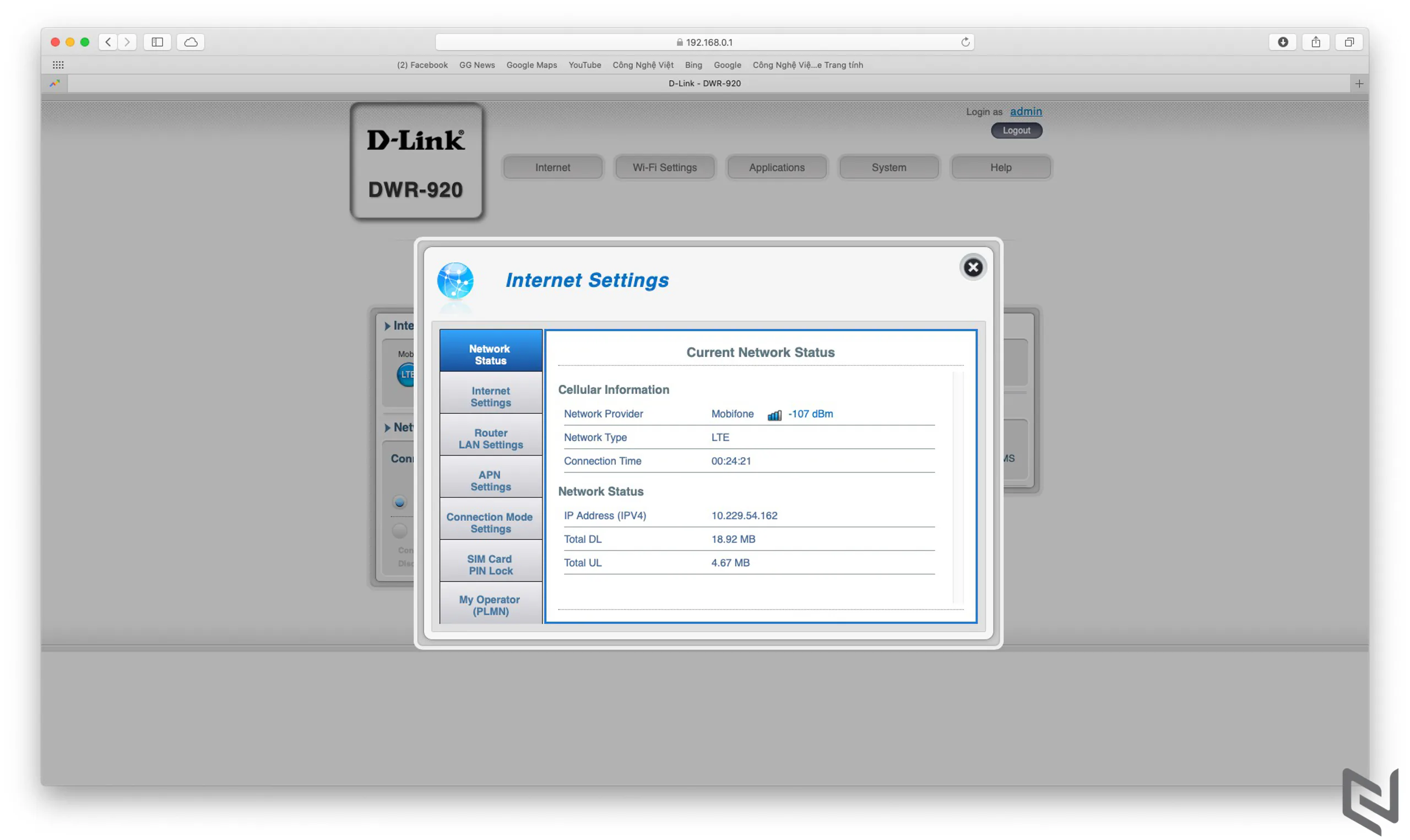Click the admin login link
This screenshot has width=1410, height=840.
pos(1025,111)
